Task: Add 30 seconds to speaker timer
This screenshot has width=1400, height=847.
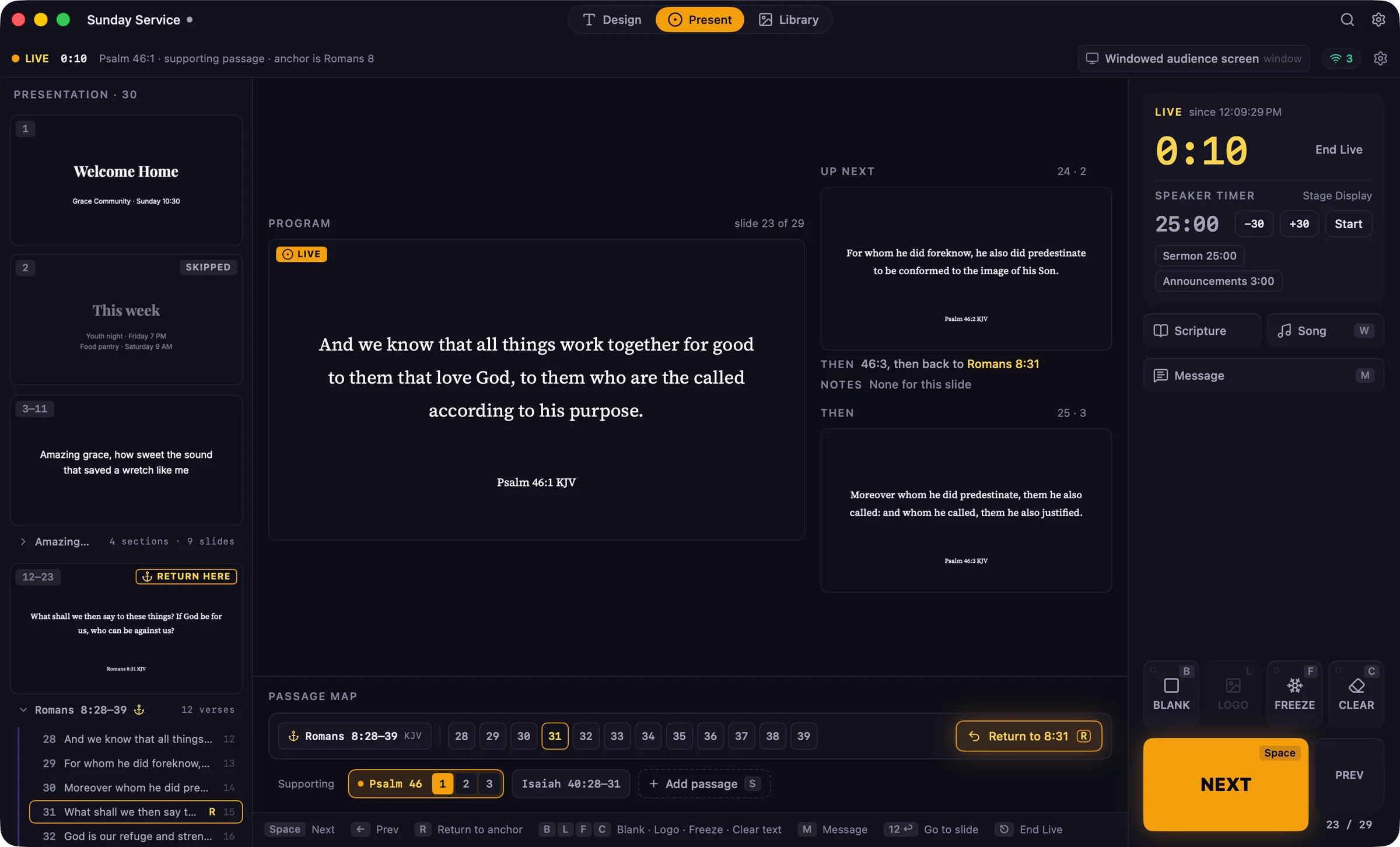Action: coord(1299,224)
